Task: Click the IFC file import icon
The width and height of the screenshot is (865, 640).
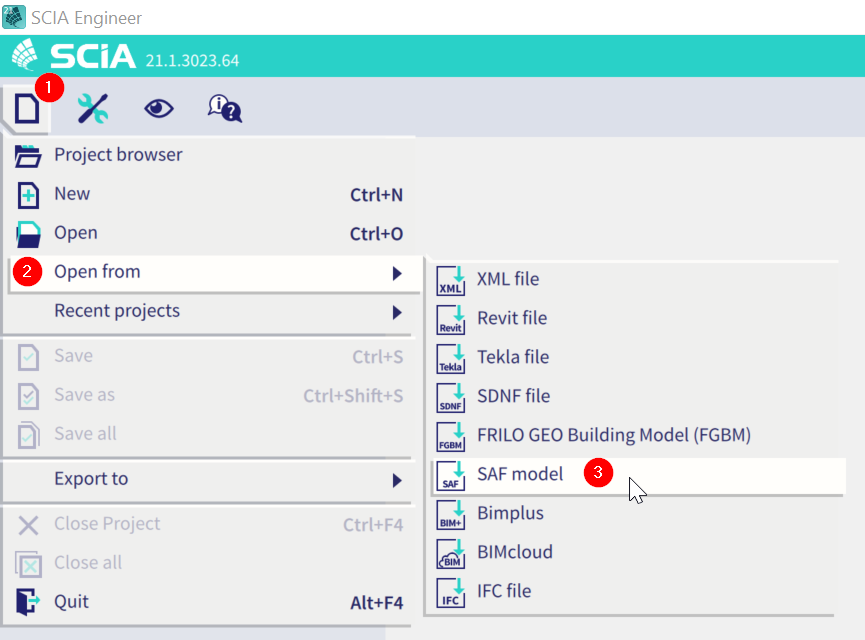Action: point(452,592)
